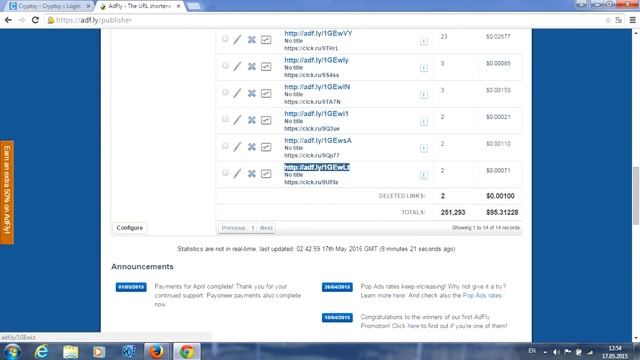This screenshot has width=640, height=360.
Task: Edit the 1GEwVY link with the pencil
Action: (237, 40)
